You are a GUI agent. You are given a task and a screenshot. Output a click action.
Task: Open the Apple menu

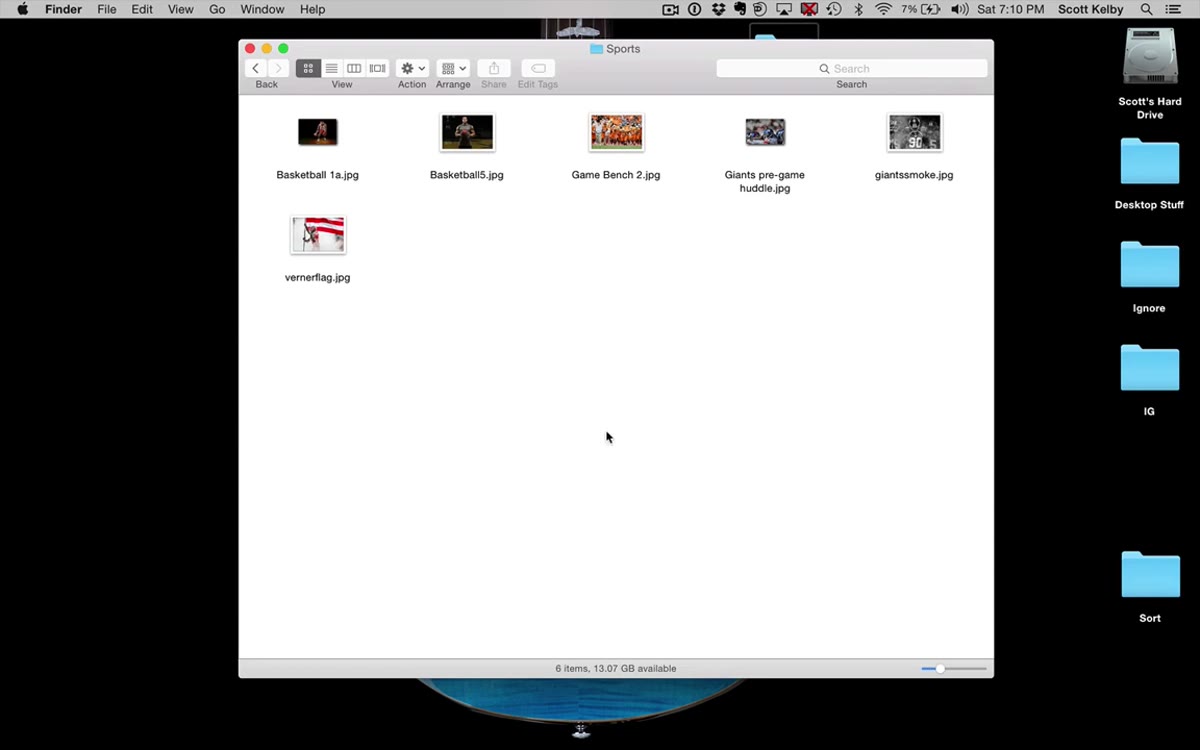(x=22, y=9)
